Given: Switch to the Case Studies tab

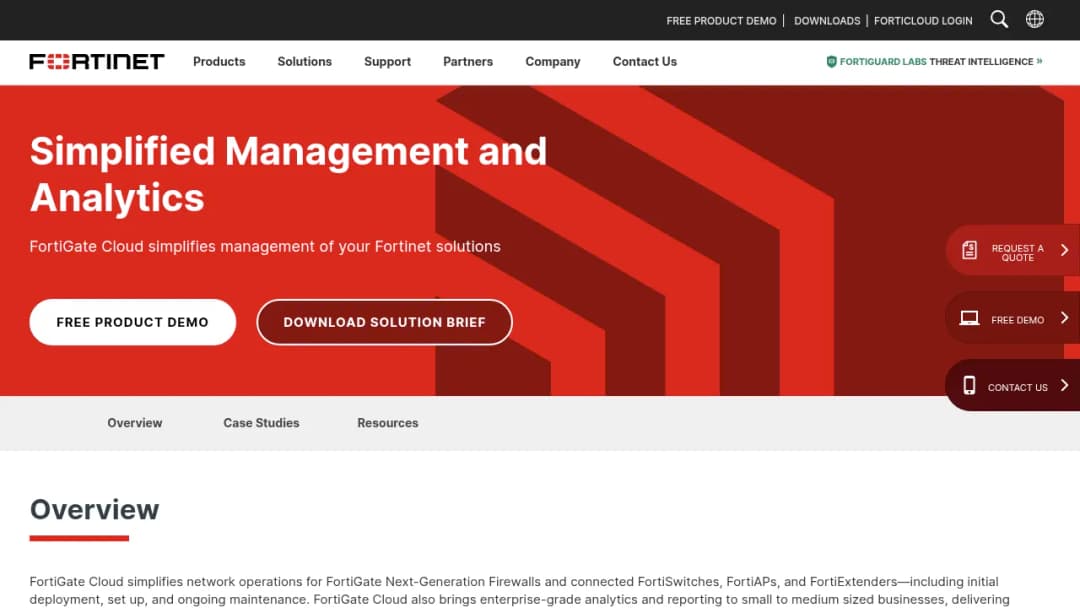Looking at the screenshot, I should point(261,423).
